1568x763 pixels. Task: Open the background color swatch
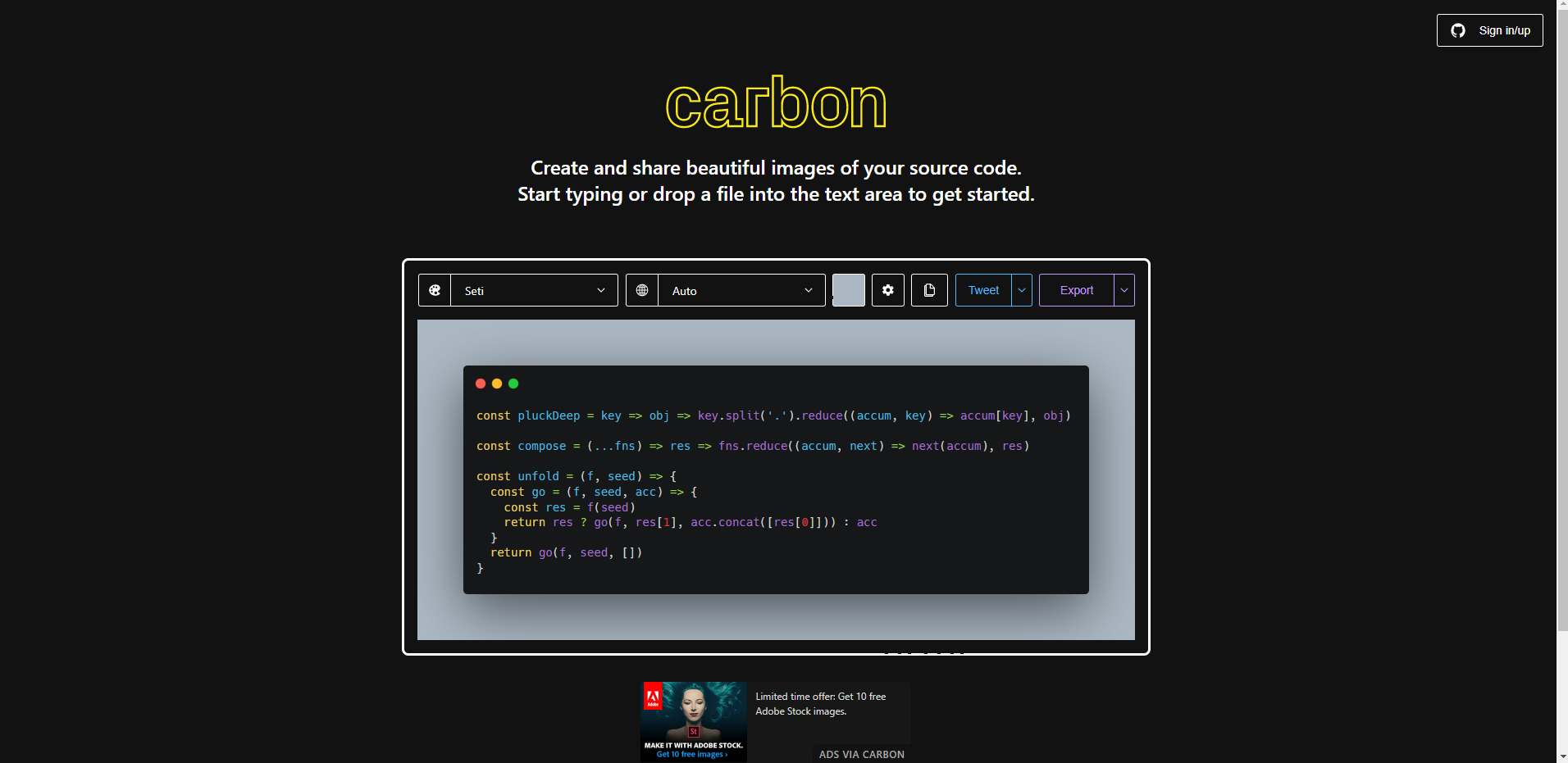849,290
